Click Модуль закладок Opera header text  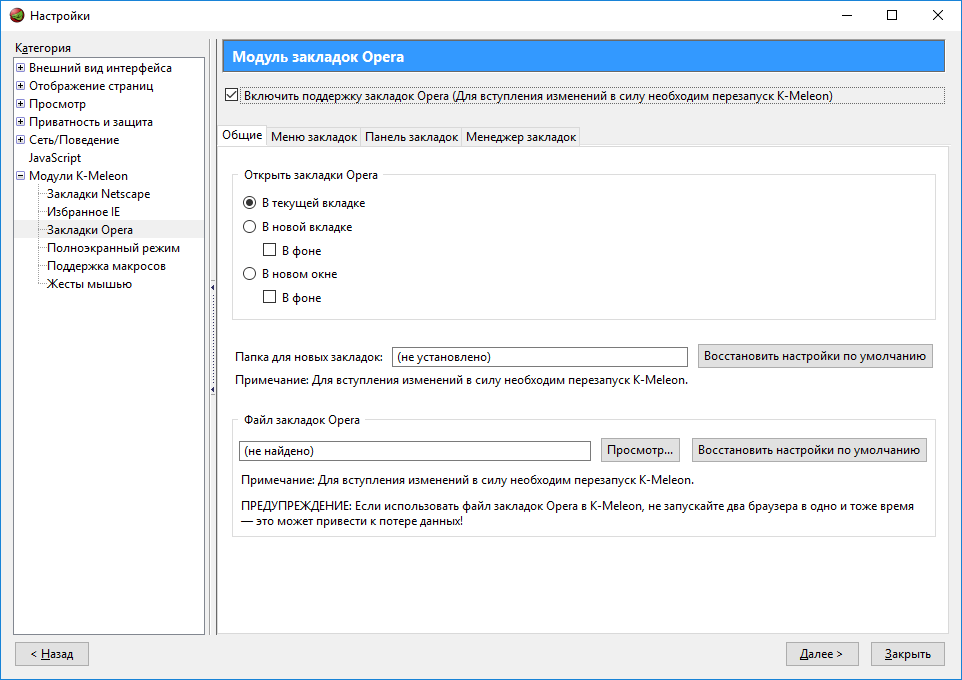click(318, 56)
